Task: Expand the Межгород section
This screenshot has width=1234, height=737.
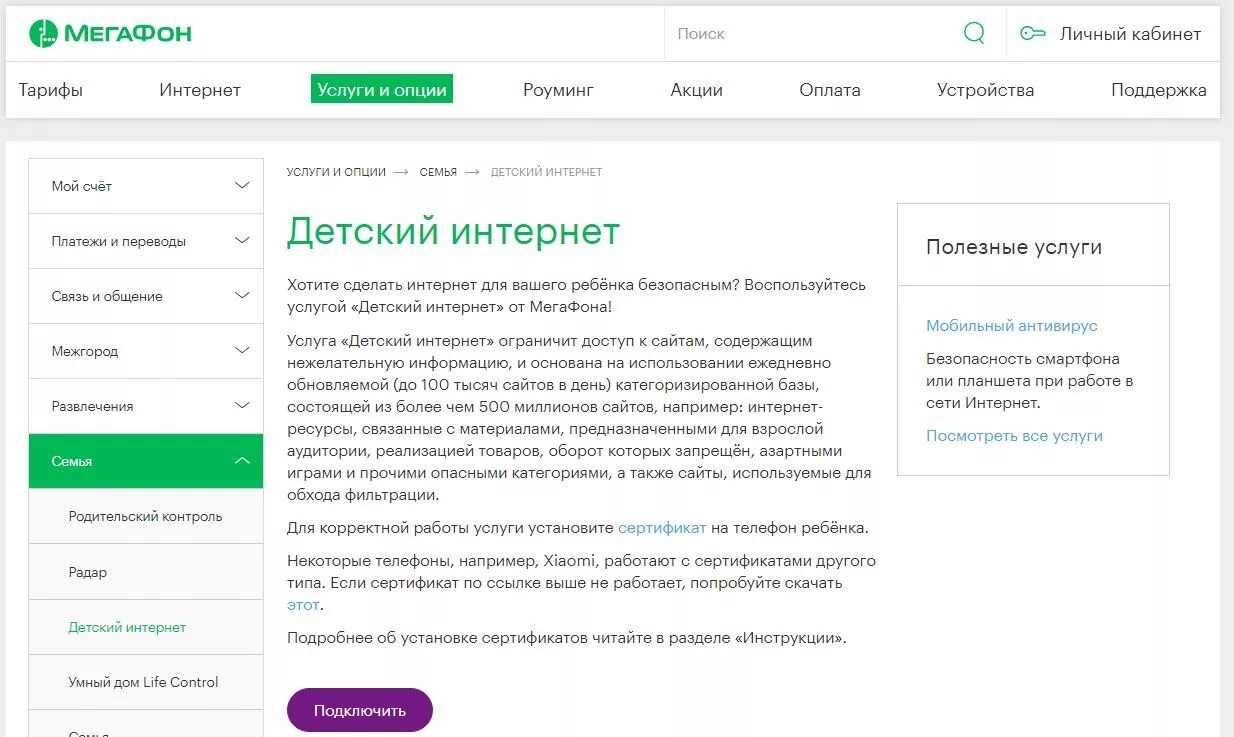Action: point(145,350)
